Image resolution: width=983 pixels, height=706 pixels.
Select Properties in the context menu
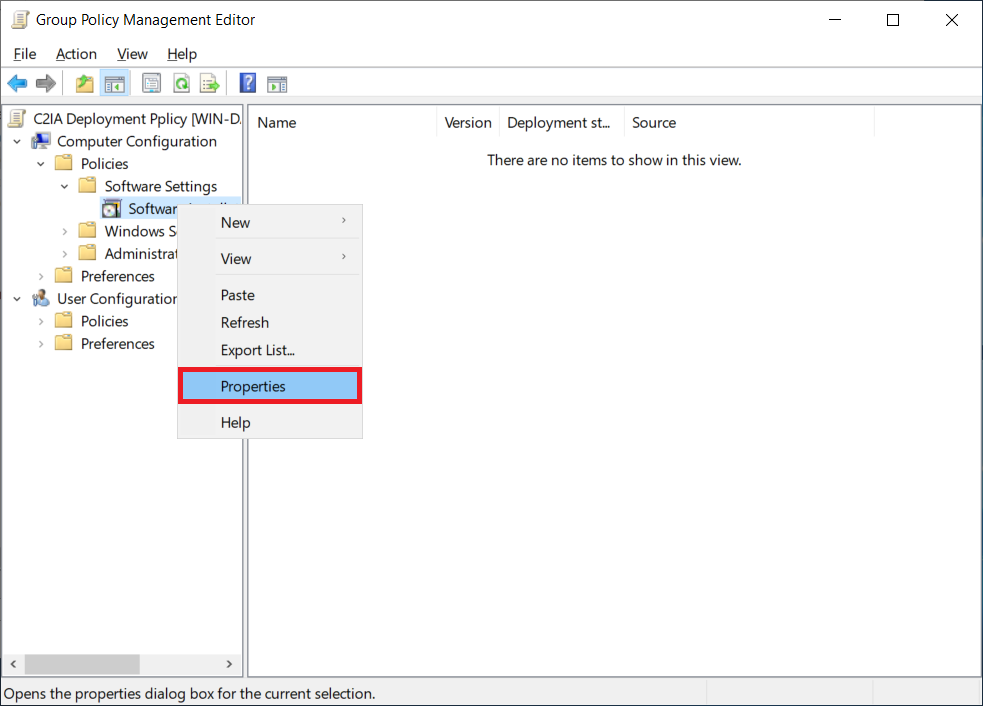252,386
